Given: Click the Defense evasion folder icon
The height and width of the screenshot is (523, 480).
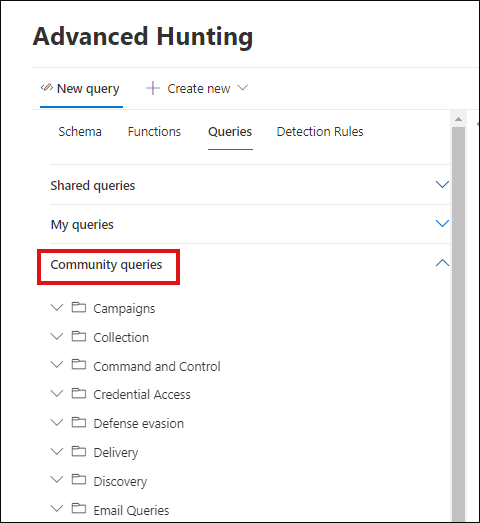Looking at the screenshot, I should (79, 423).
